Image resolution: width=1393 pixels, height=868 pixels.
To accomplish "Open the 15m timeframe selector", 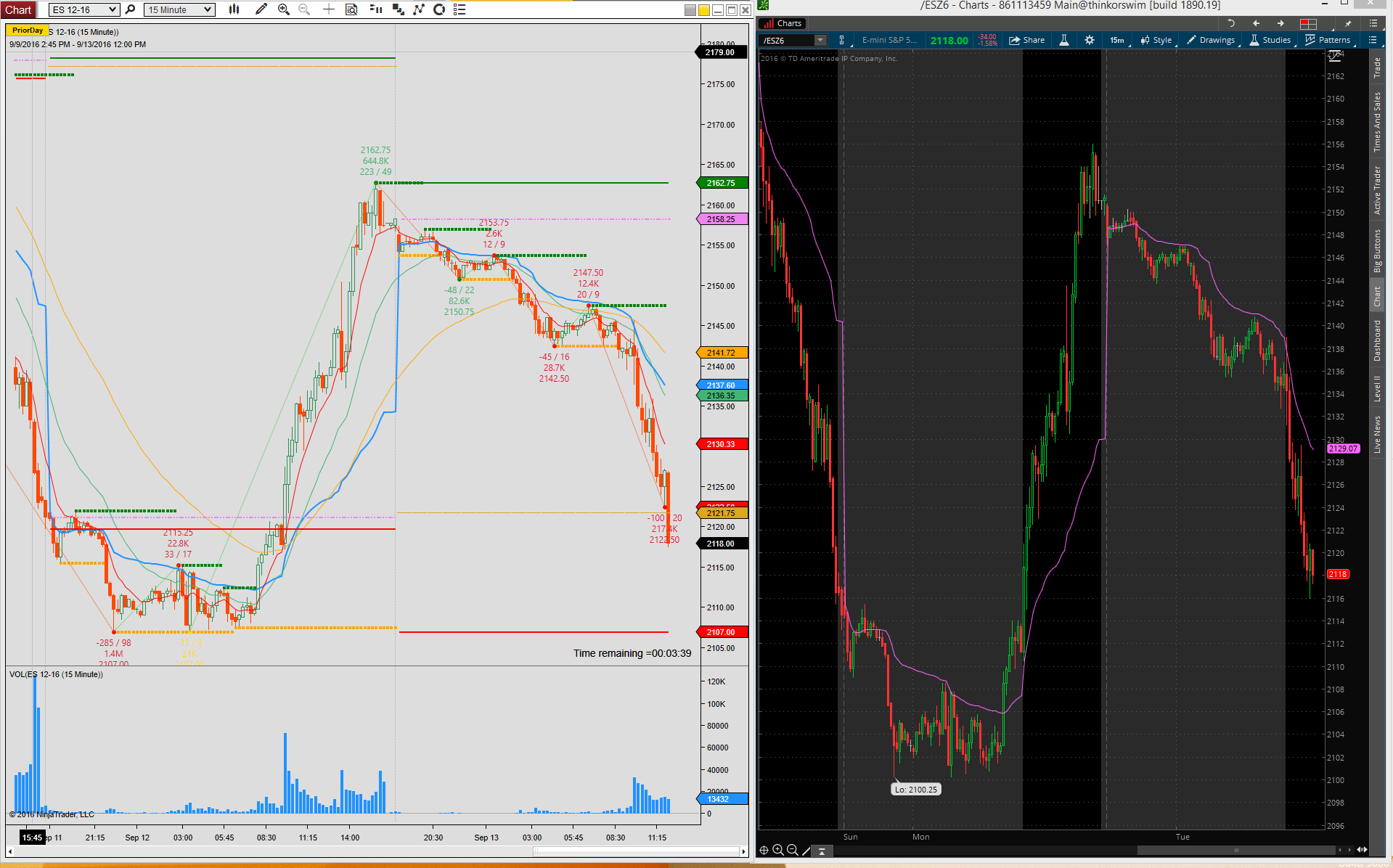I will (x=1118, y=41).
